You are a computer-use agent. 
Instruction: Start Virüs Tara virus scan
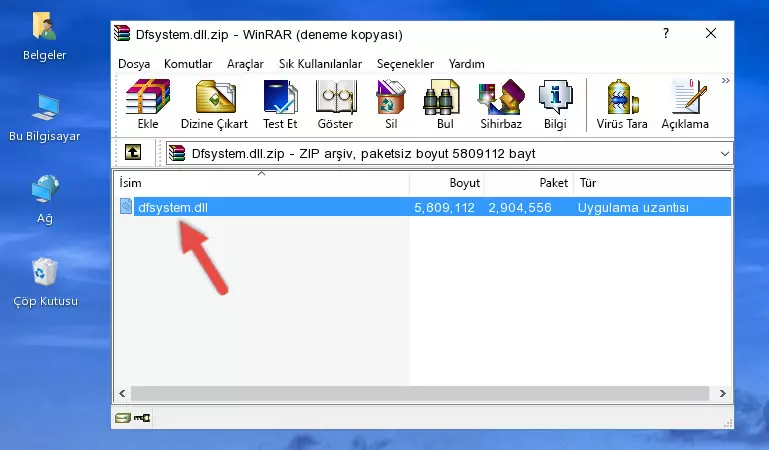[x=622, y=97]
